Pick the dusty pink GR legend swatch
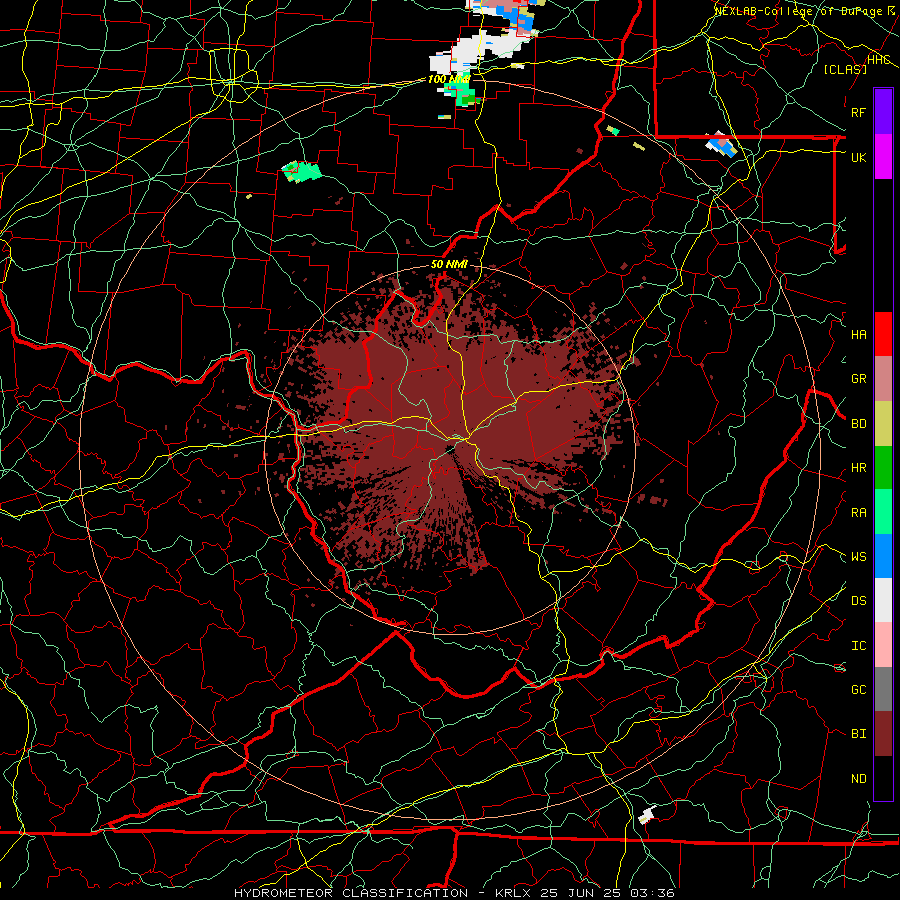 pyautogui.click(x=883, y=379)
